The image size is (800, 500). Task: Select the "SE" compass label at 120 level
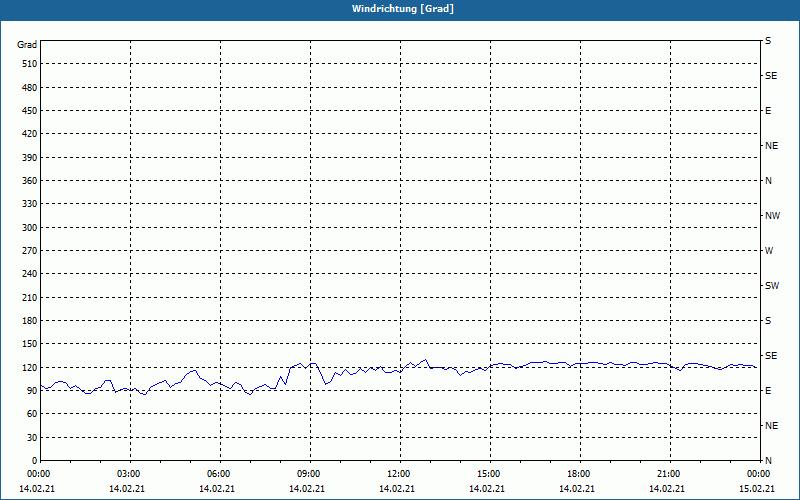click(771, 356)
